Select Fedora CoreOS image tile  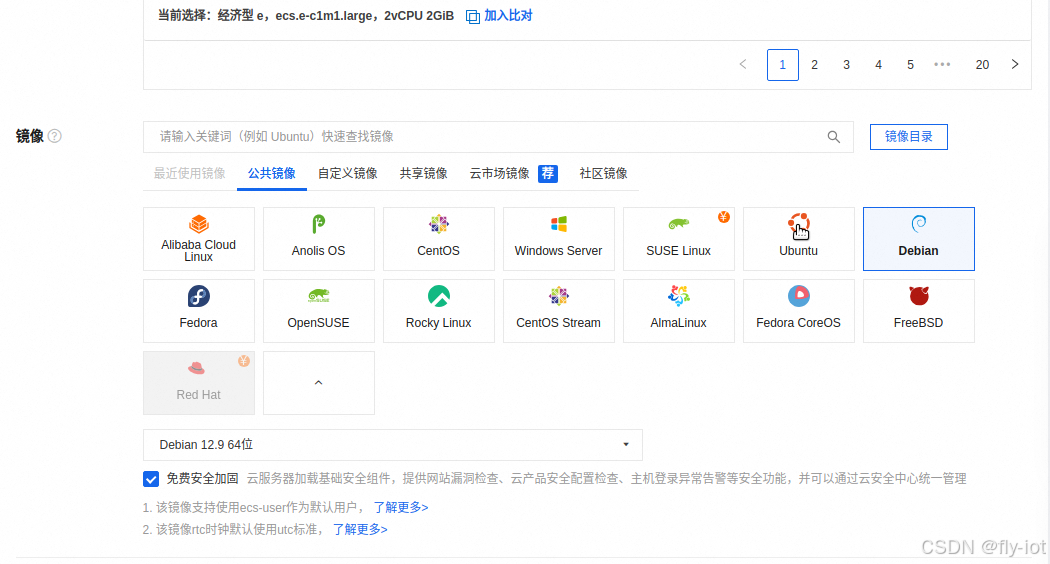tap(798, 311)
